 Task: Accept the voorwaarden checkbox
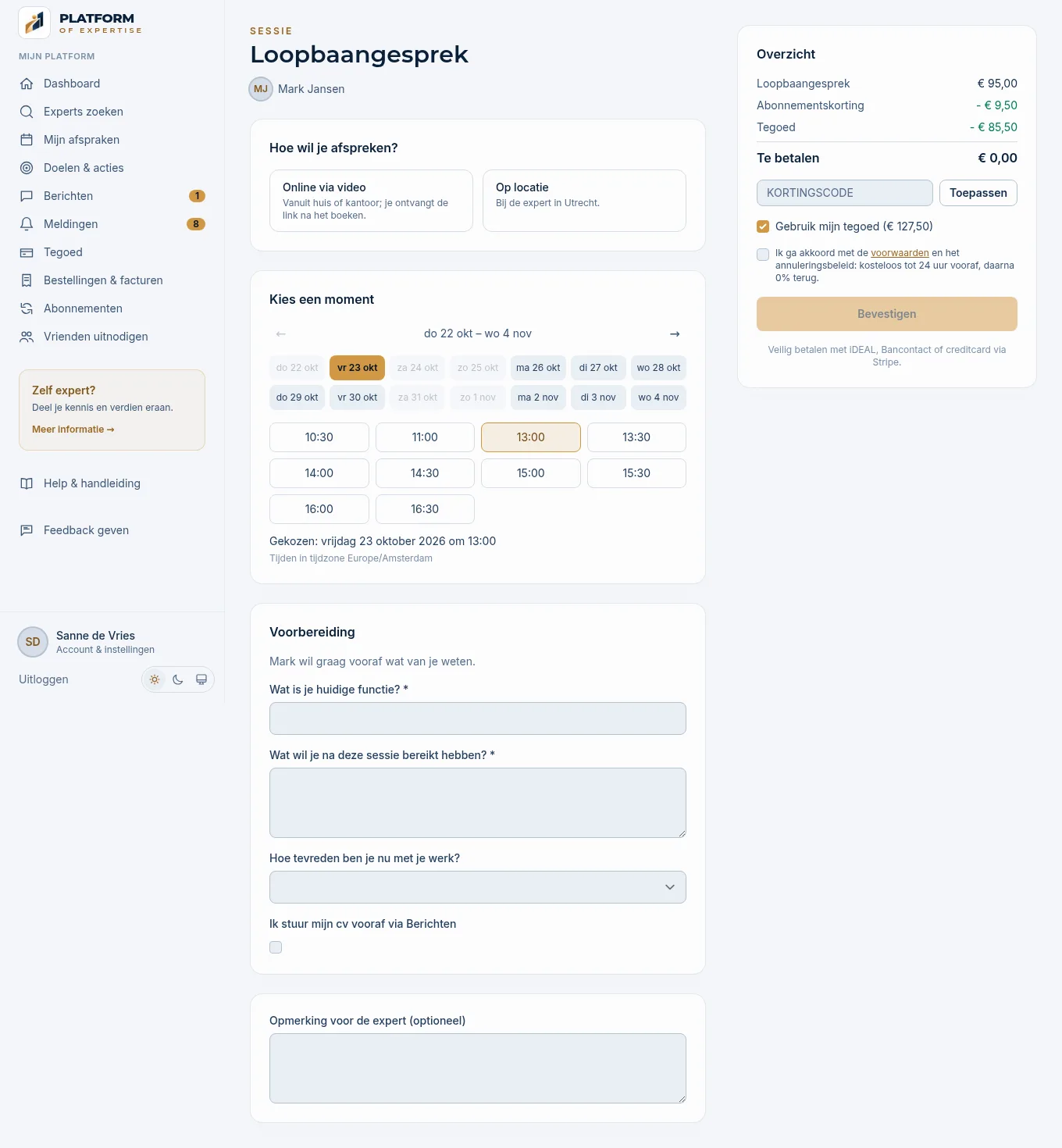(x=763, y=255)
